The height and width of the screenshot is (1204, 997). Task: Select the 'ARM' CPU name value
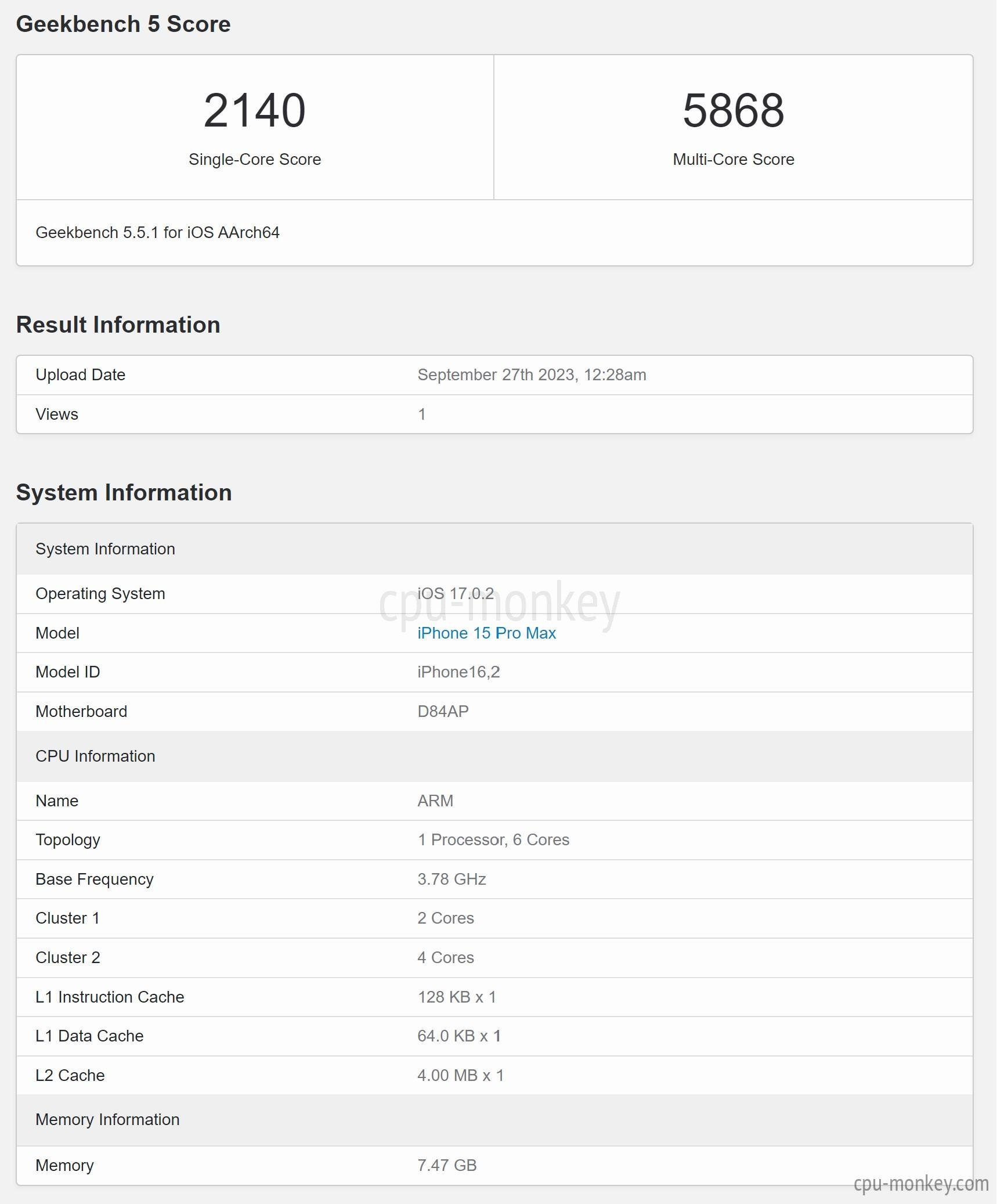[435, 801]
